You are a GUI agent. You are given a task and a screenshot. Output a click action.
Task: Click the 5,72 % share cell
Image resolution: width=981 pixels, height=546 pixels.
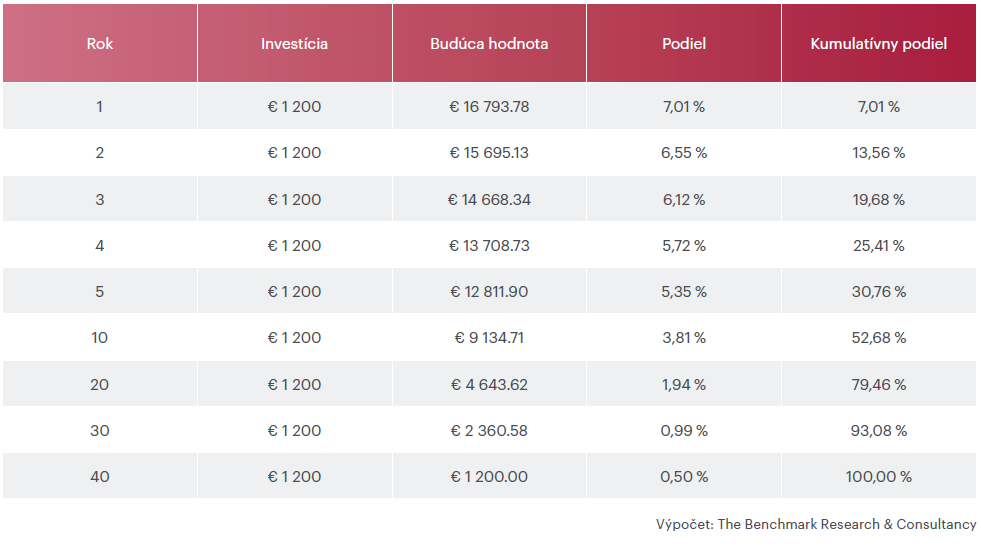tap(684, 245)
